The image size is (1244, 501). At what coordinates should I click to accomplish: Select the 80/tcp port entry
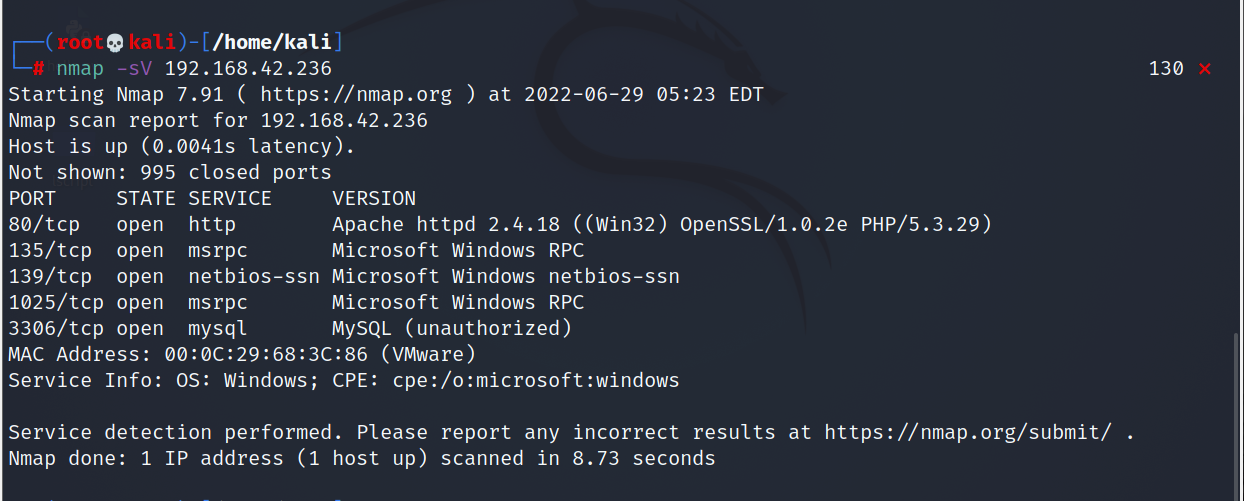pos(44,225)
